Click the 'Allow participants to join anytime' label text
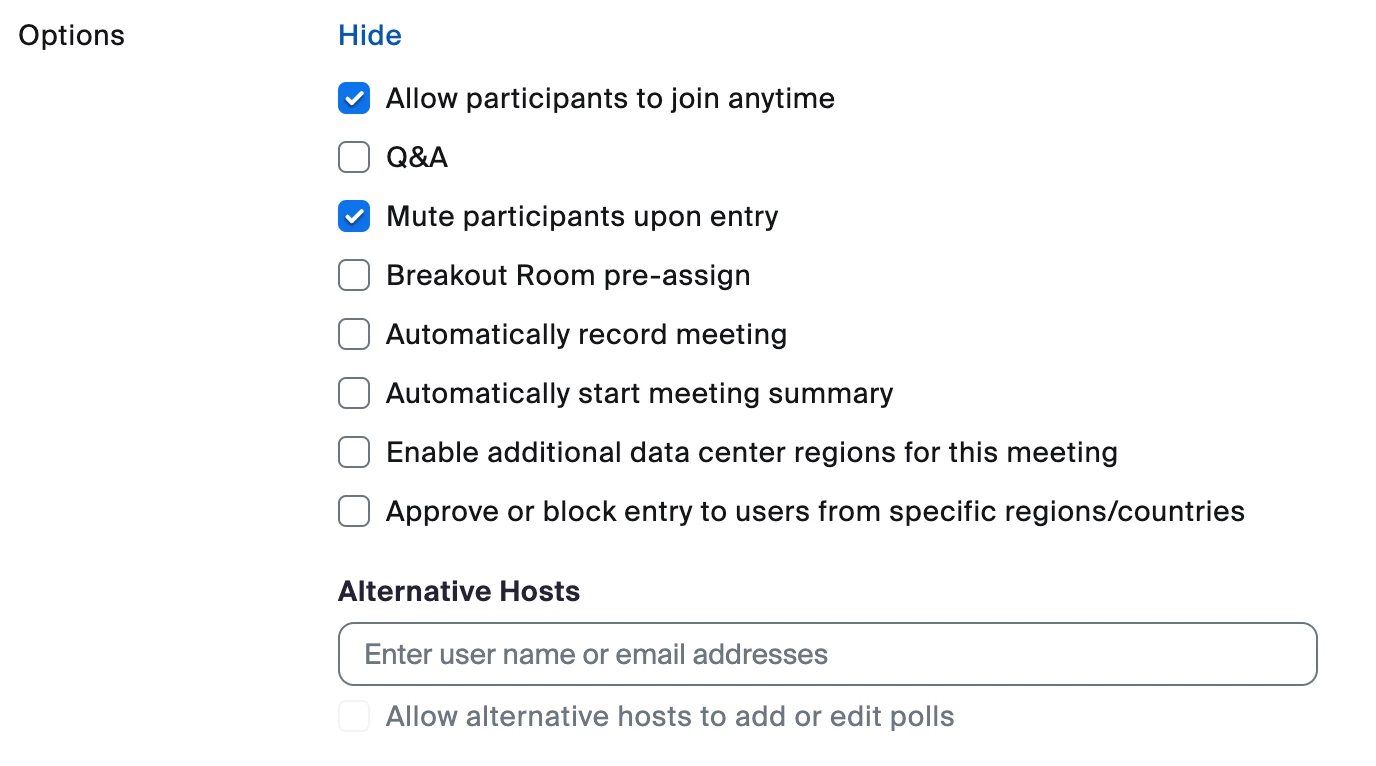 (610, 99)
